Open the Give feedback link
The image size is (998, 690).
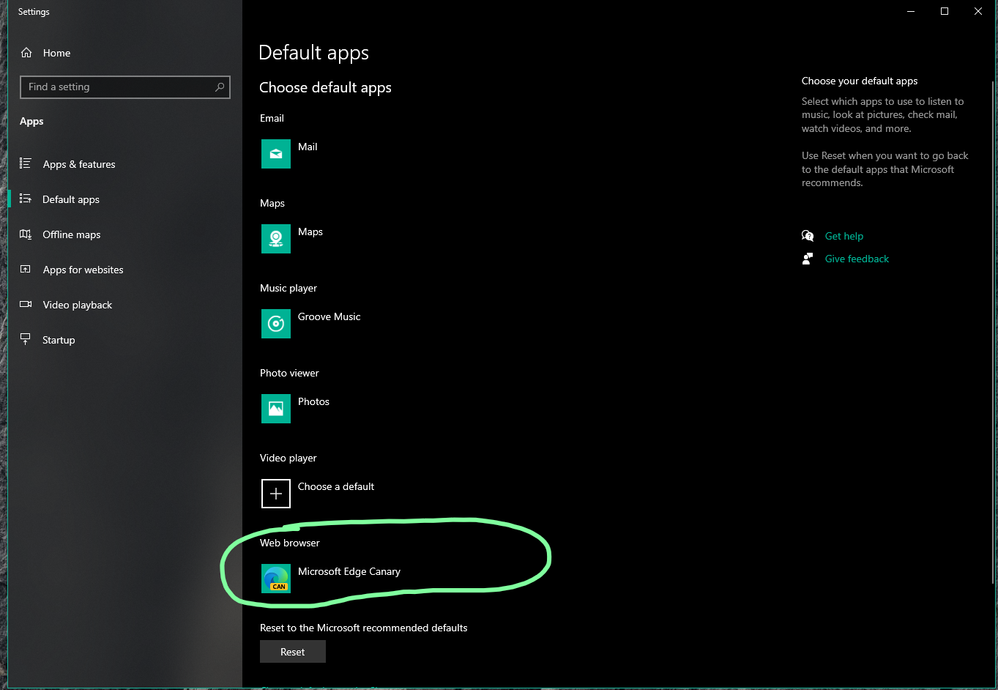[x=857, y=258]
